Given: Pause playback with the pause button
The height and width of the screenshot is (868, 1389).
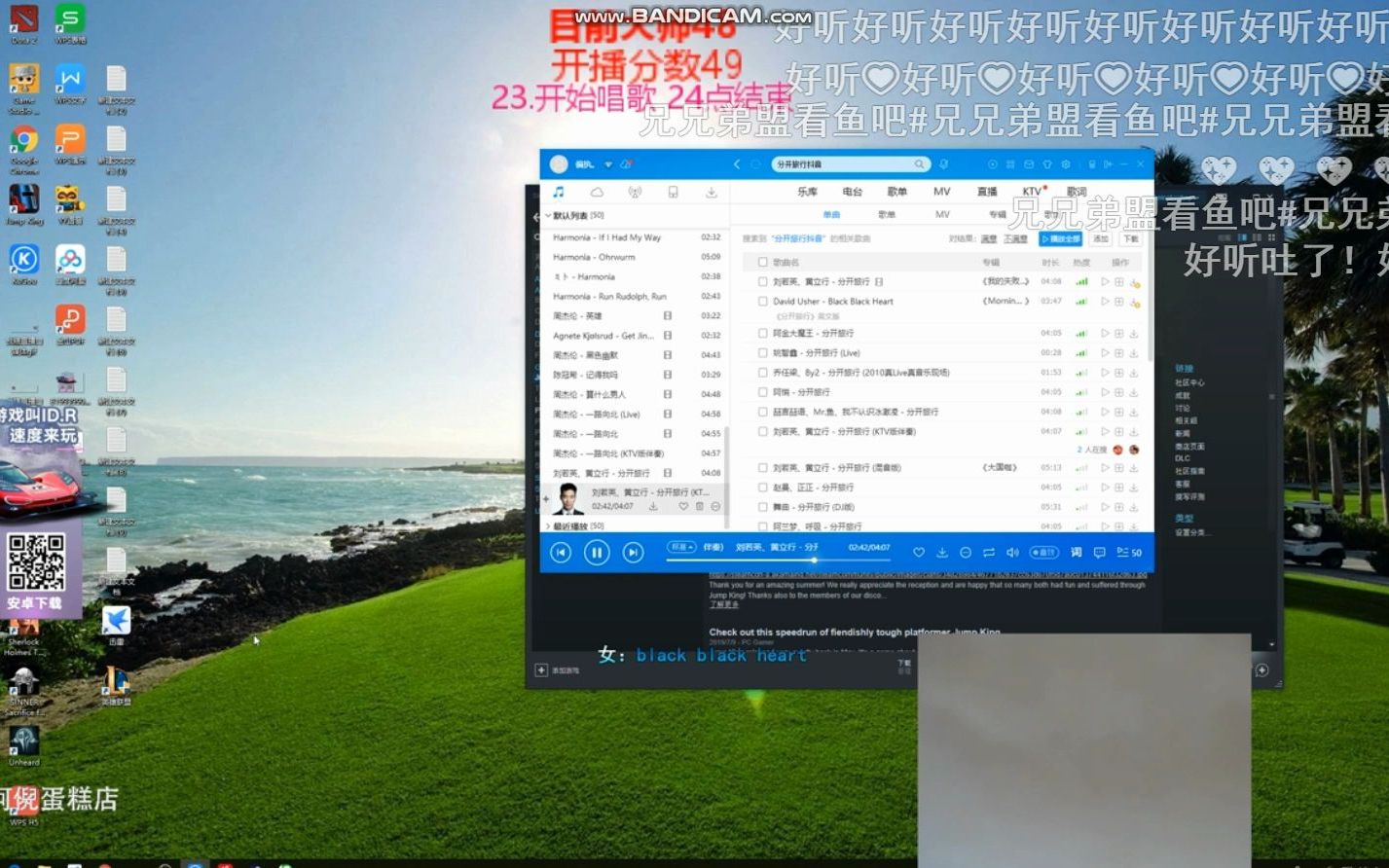Looking at the screenshot, I should (x=597, y=553).
